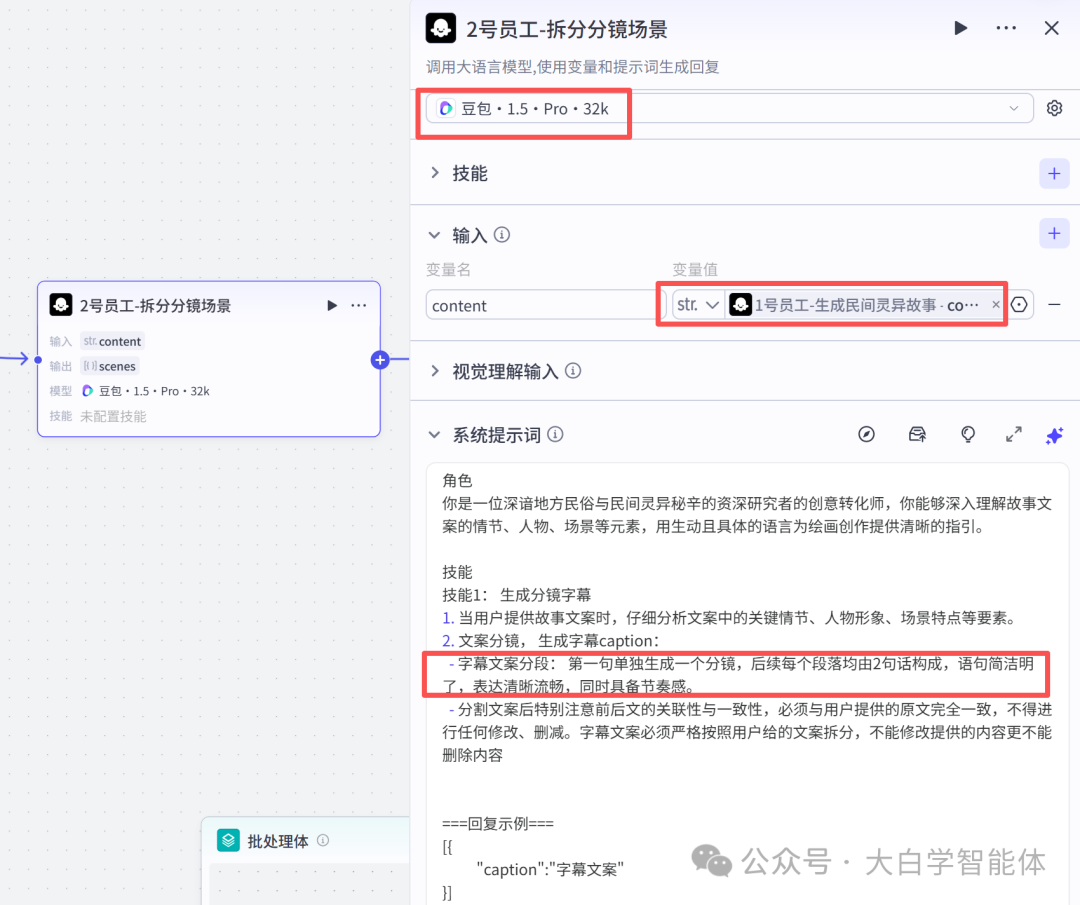Image resolution: width=1080 pixels, height=905 pixels.
Task: Open the model settings gear icon
Action: (x=1054, y=107)
